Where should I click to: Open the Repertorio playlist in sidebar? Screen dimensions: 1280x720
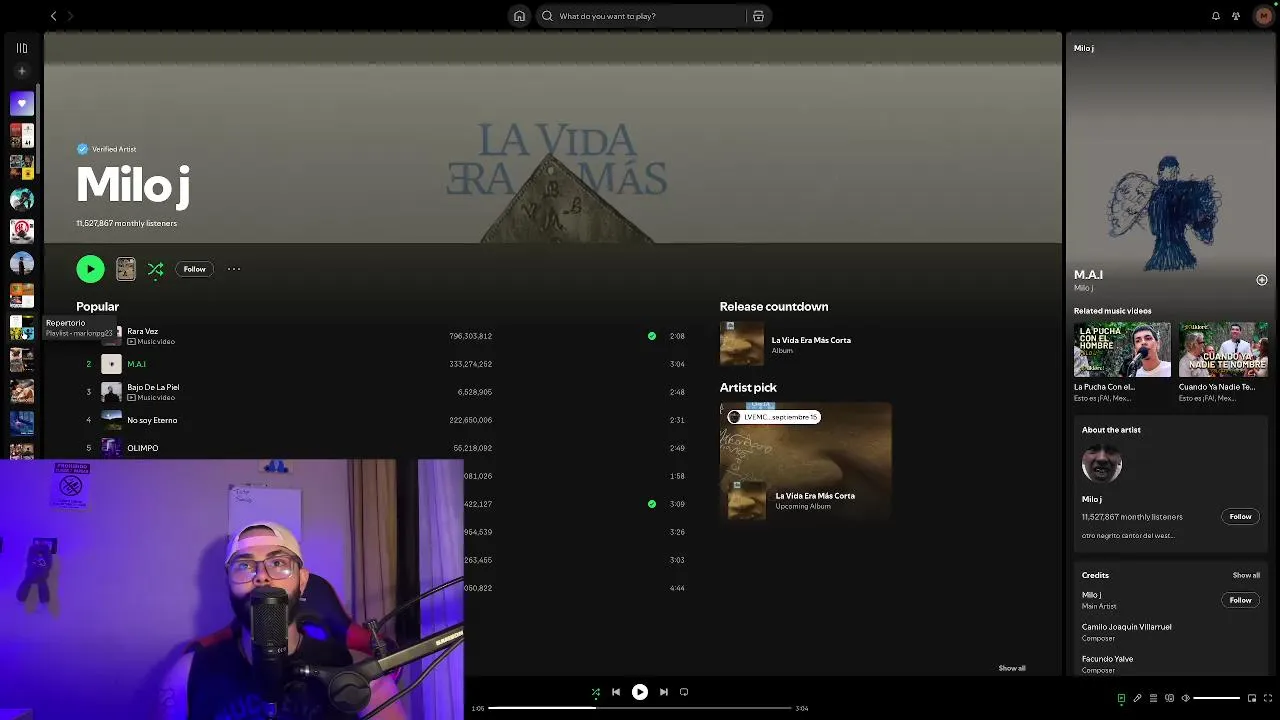[x=22, y=327]
